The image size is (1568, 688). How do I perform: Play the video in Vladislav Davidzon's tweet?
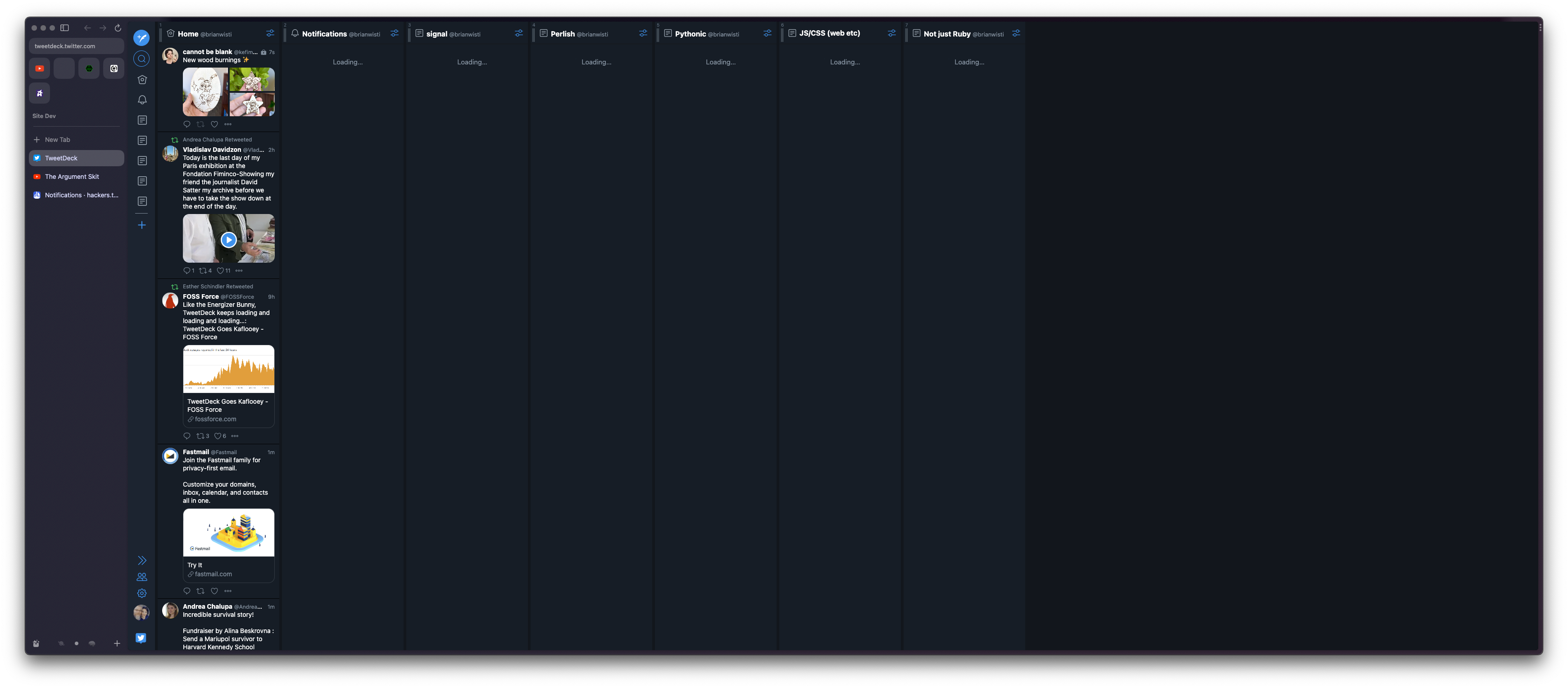pos(228,240)
